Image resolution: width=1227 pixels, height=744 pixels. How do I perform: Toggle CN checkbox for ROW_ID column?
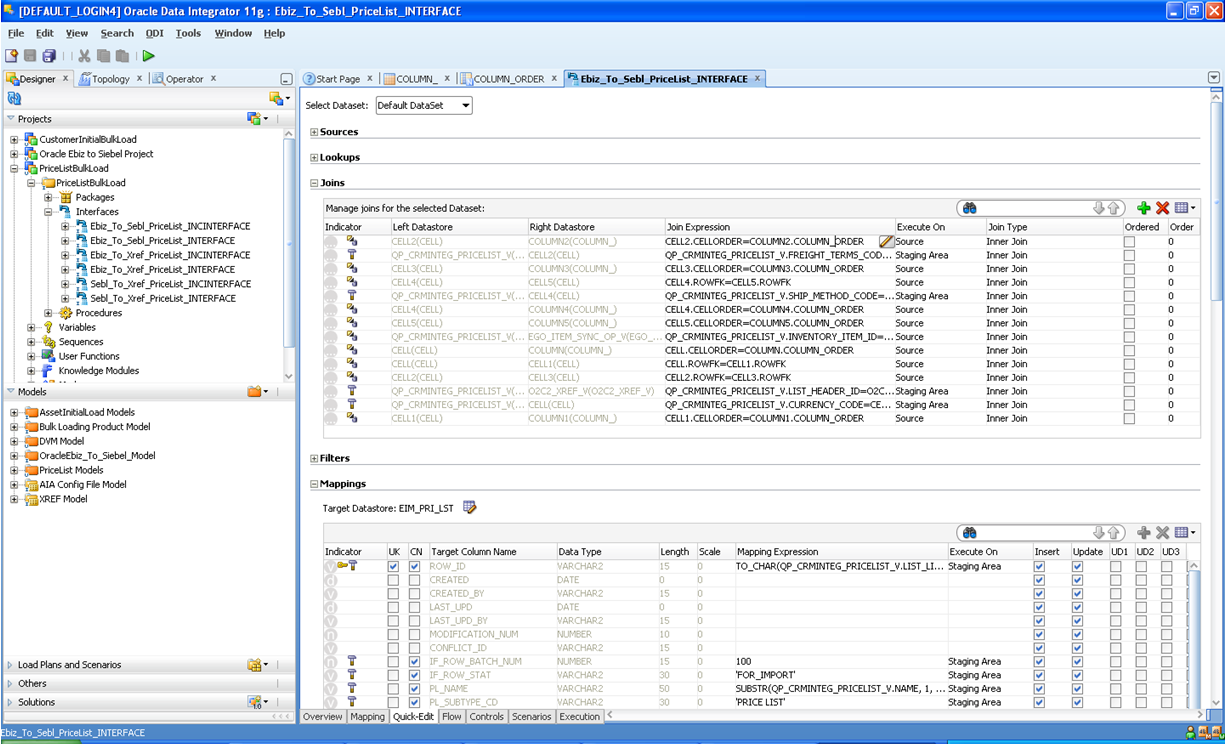coord(415,567)
